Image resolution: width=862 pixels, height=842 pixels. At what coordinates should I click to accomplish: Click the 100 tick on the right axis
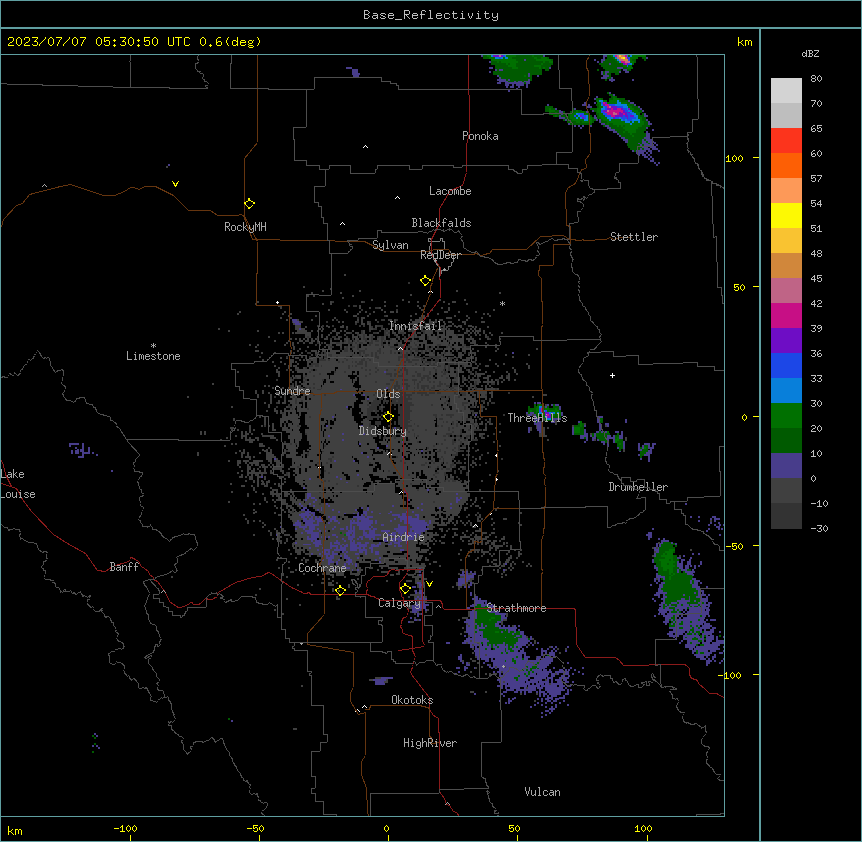coord(734,158)
